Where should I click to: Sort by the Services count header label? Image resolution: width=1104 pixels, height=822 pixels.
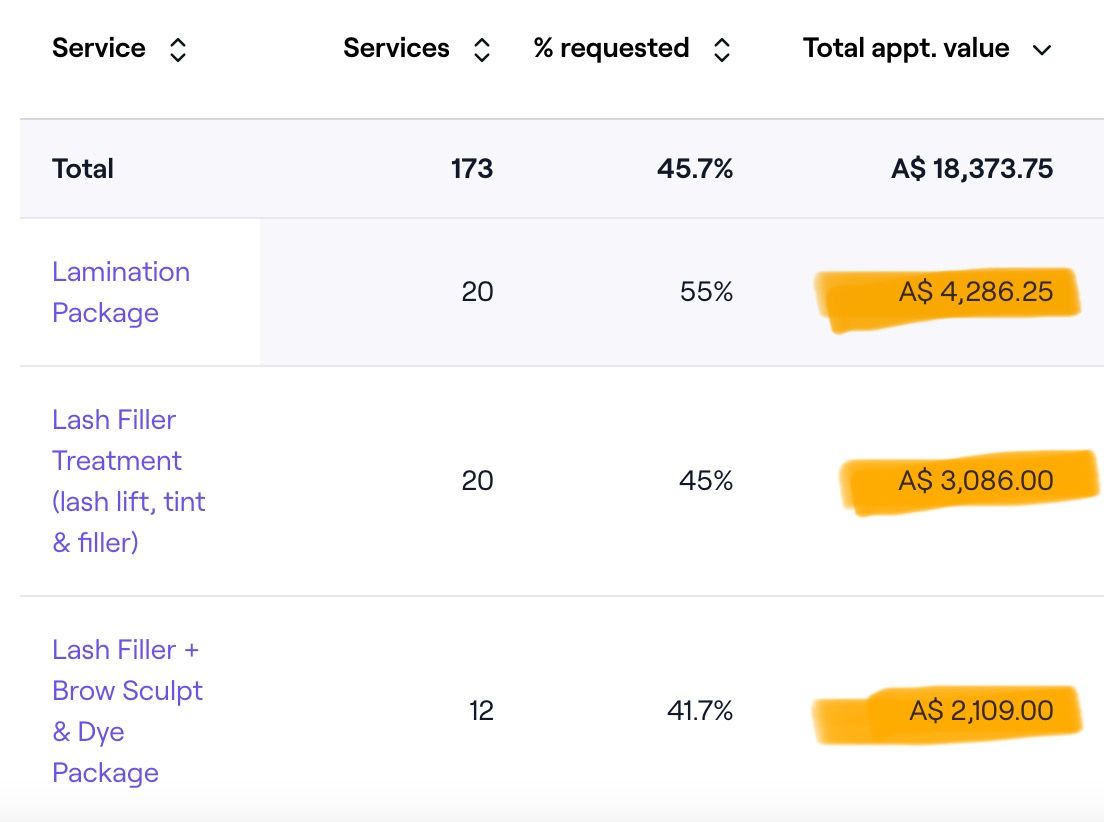(396, 48)
